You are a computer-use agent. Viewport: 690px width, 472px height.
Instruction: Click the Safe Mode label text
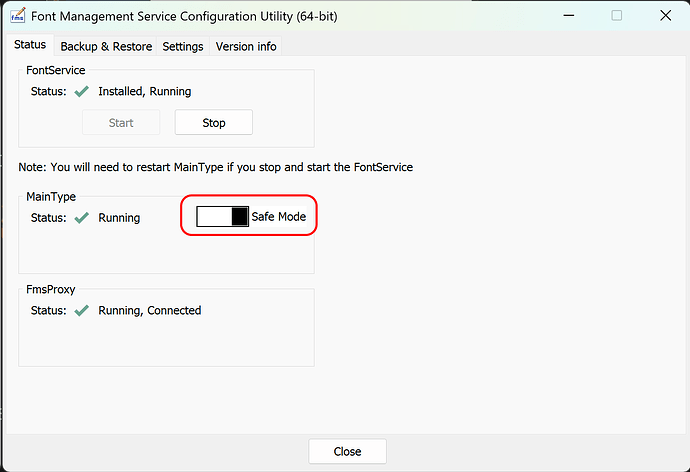279,216
